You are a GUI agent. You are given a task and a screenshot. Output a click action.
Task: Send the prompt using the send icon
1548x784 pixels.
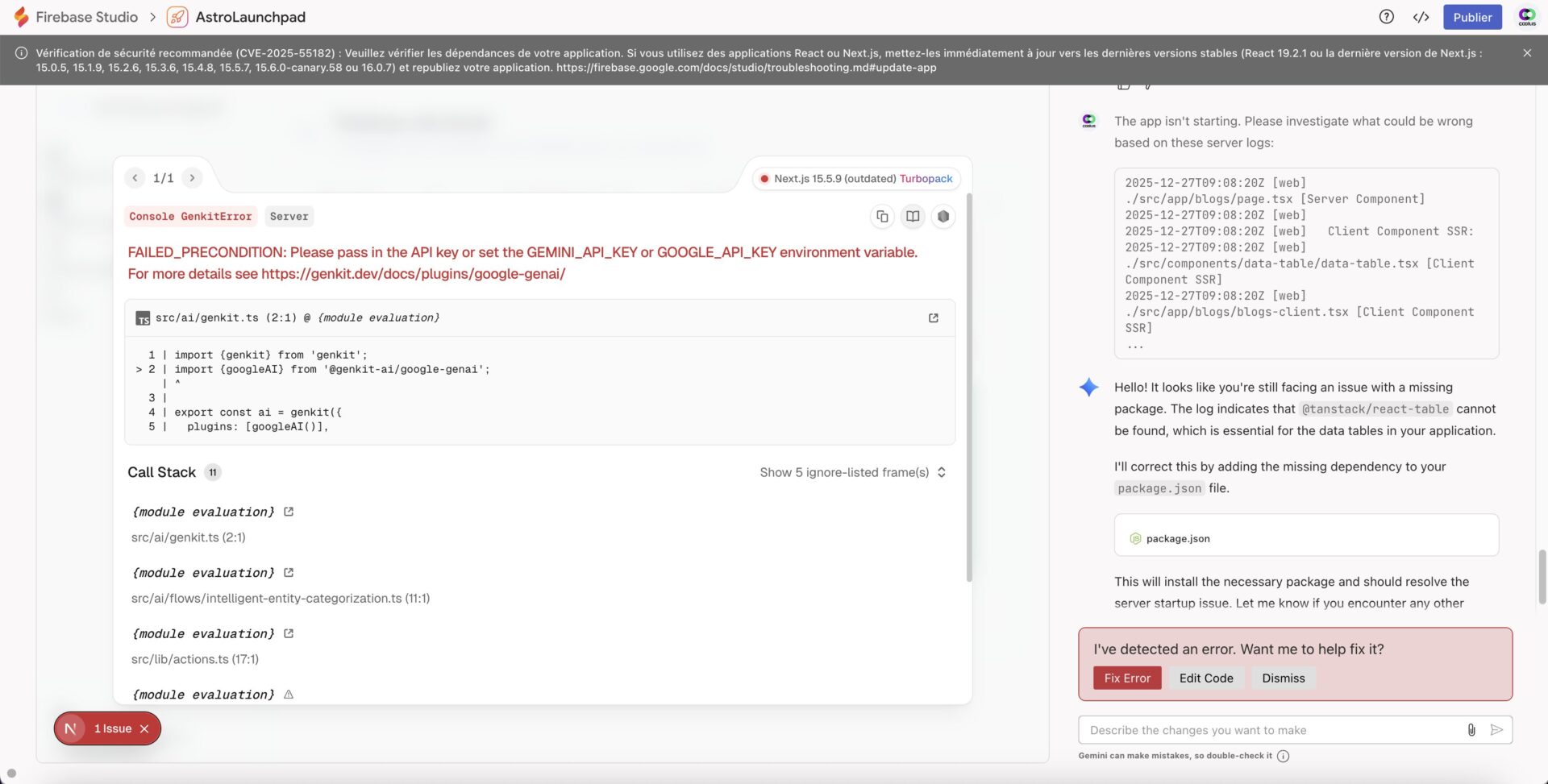tap(1497, 730)
